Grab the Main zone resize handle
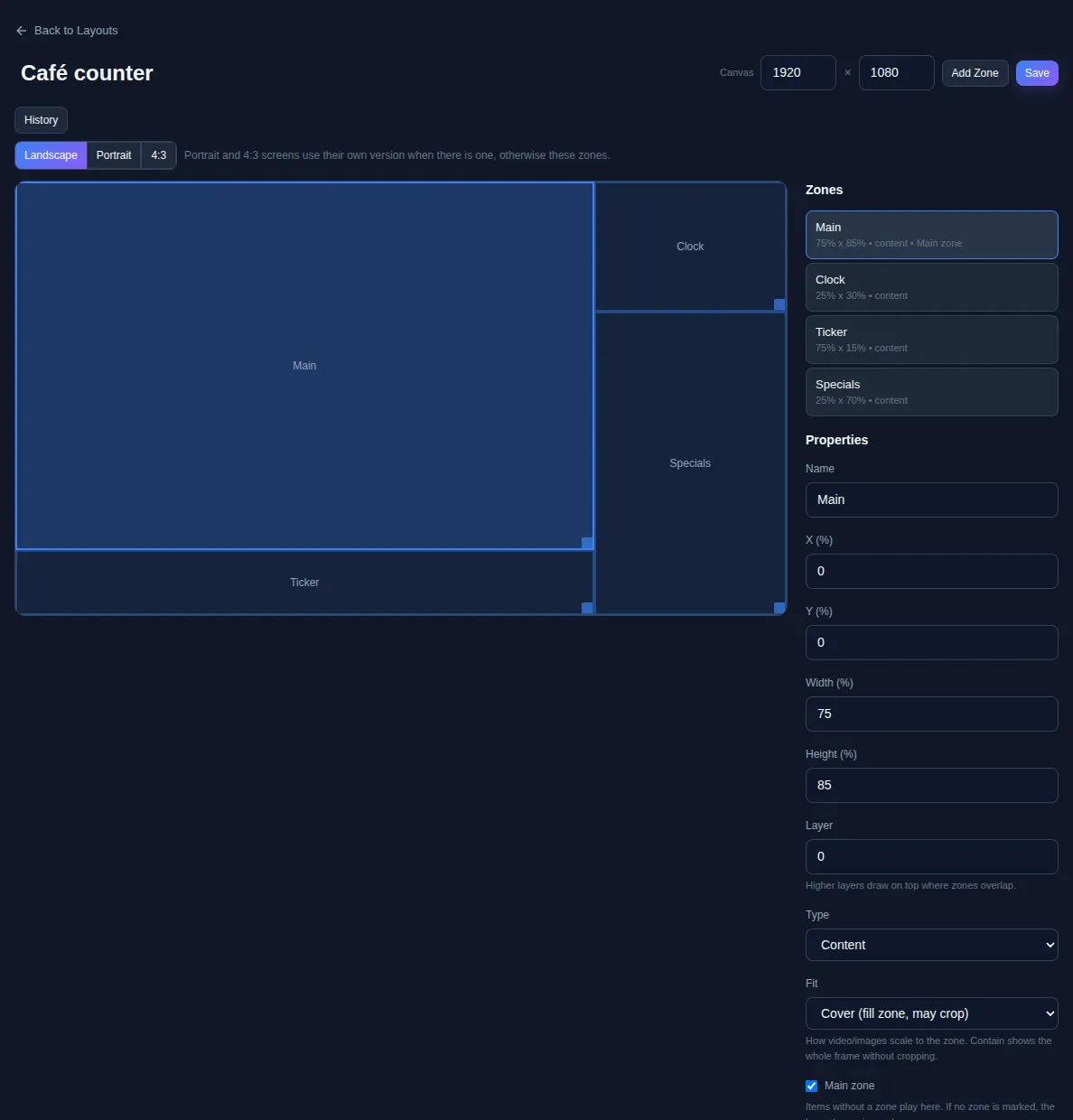 pos(587,543)
